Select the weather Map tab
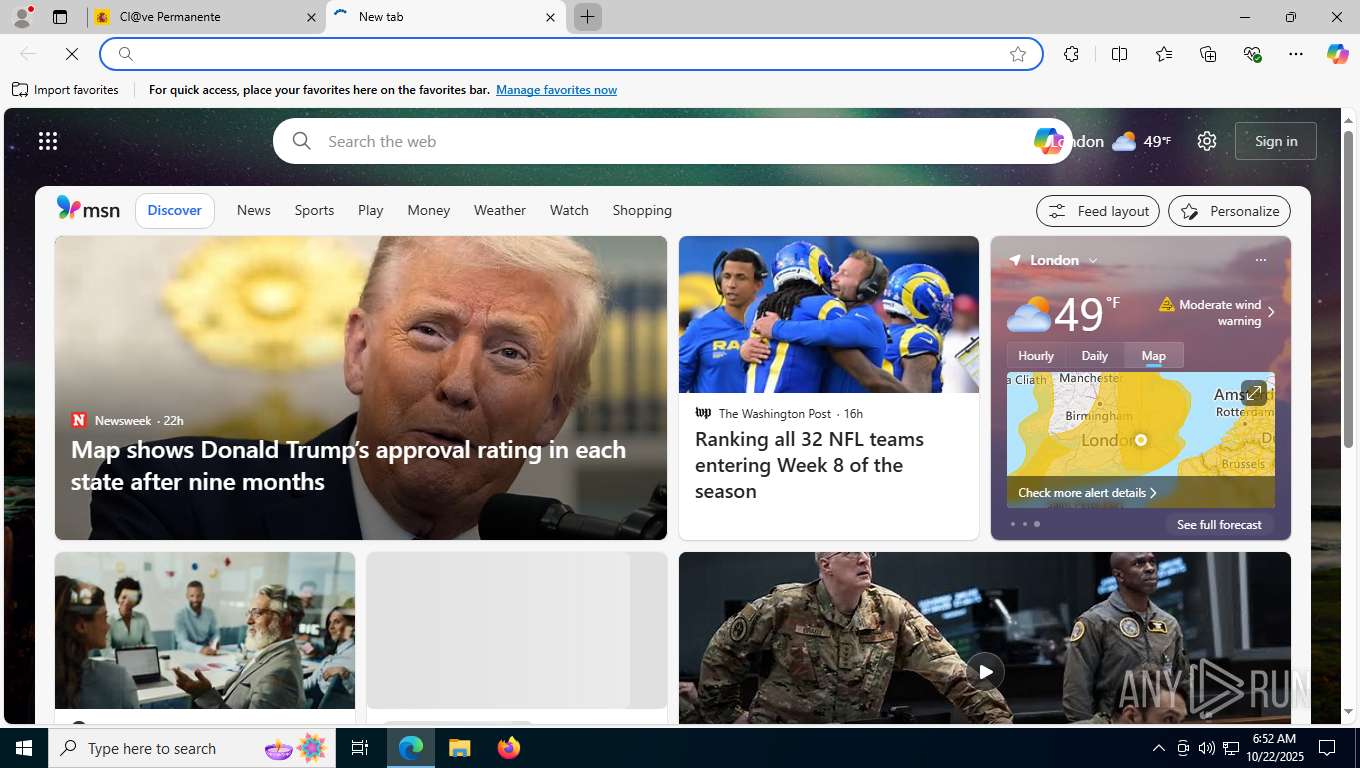The height and width of the screenshot is (768, 1360). tap(1154, 356)
